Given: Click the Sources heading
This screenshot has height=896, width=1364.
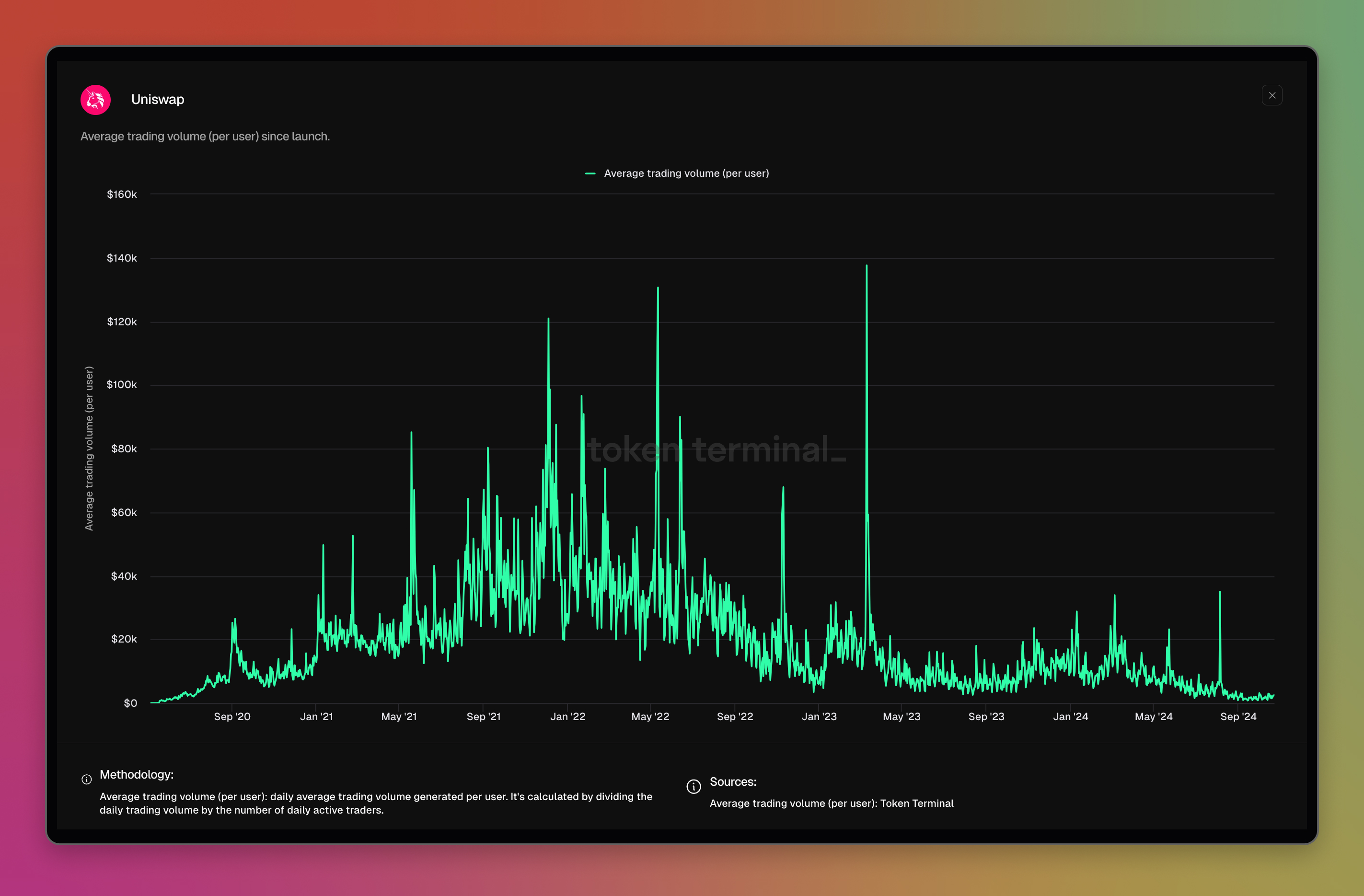Looking at the screenshot, I should 733,782.
